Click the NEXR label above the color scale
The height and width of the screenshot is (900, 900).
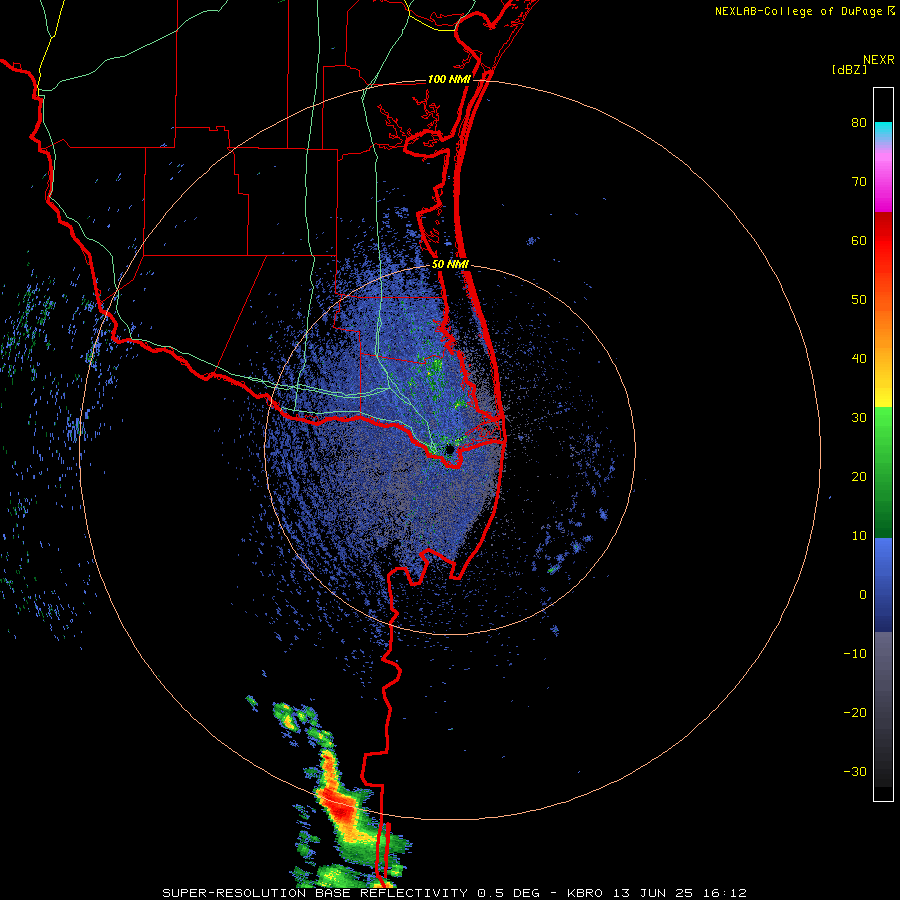coord(878,60)
